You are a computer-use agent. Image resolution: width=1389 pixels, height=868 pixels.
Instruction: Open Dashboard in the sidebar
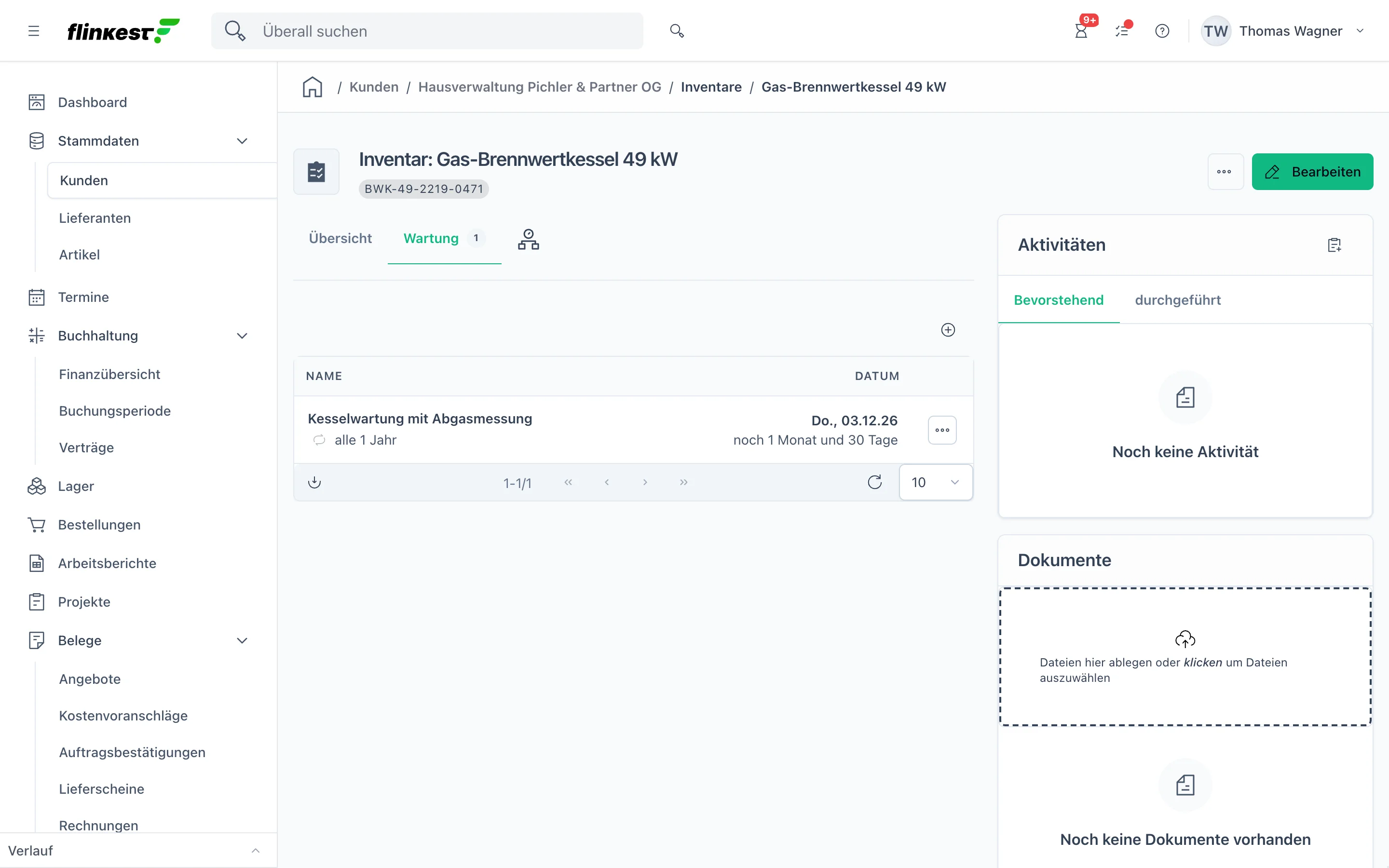pyautogui.click(x=92, y=103)
